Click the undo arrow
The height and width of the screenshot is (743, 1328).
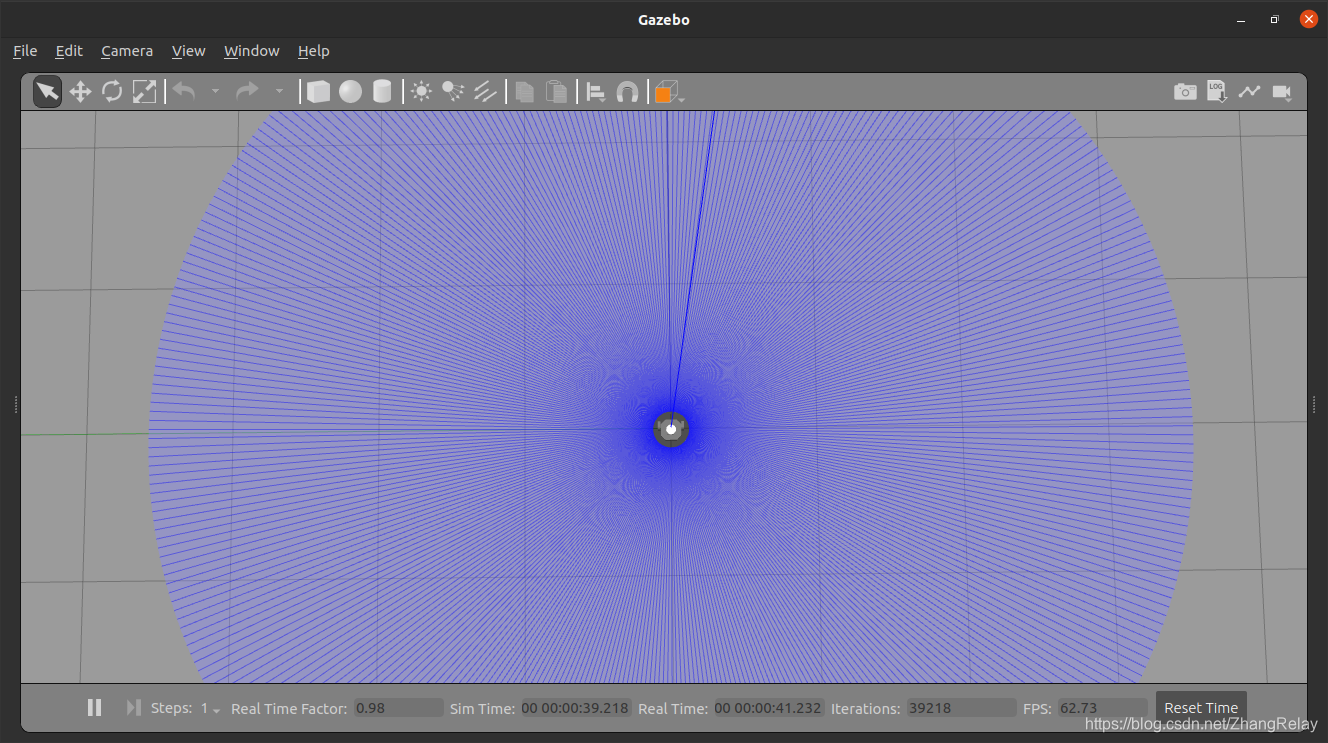[x=184, y=92]
